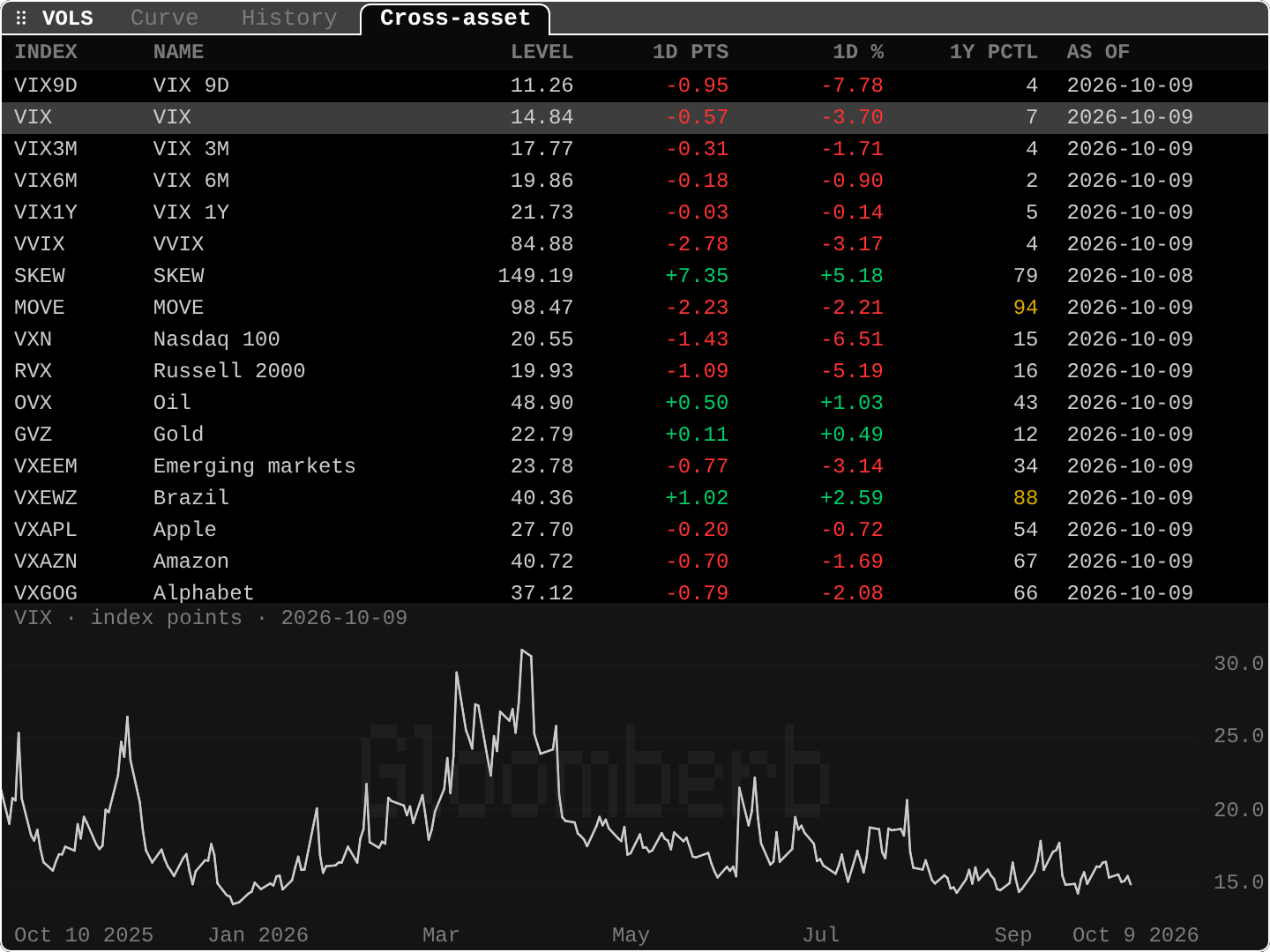Select the RVX ticker row
1270x952 pixels.
(x=635, y=371)
